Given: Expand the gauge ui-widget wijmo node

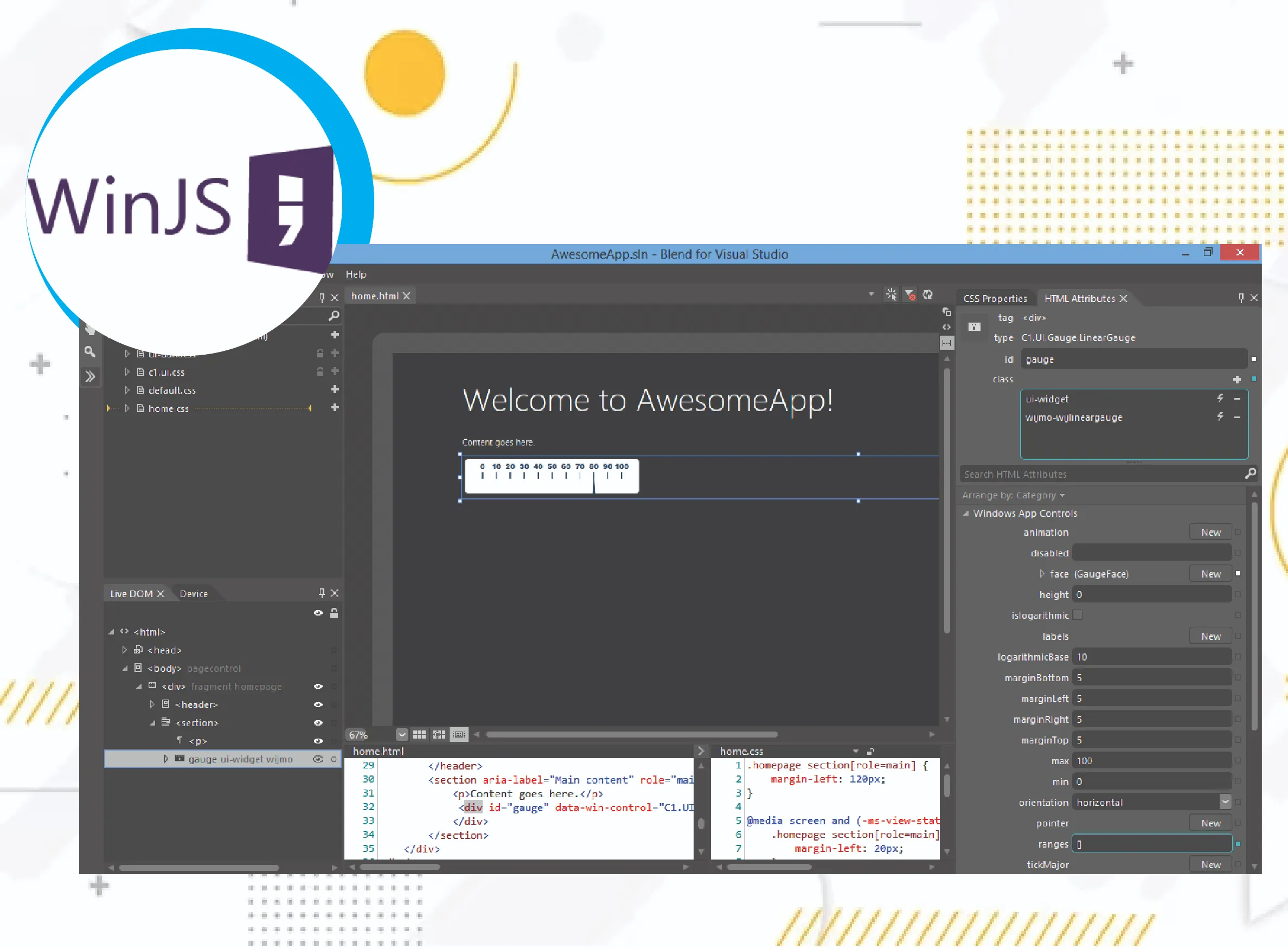Looking at the screenshot, I should click(x=165, y=759).
